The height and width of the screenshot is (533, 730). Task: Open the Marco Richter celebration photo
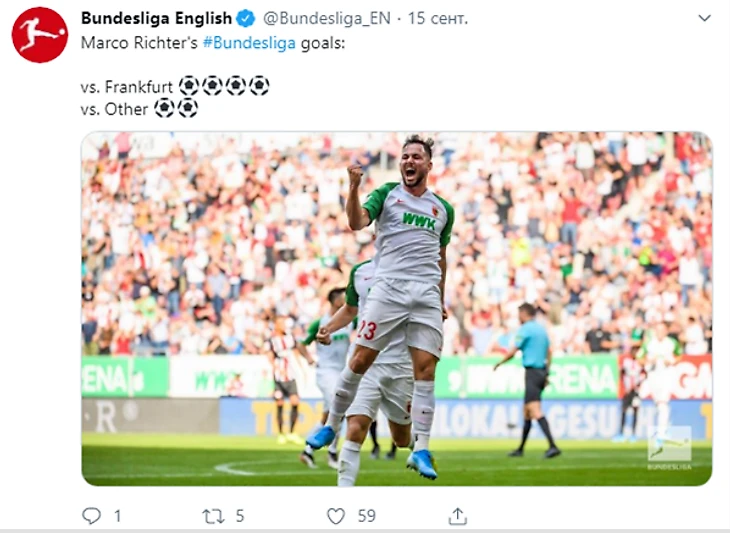tap(397, 309)
